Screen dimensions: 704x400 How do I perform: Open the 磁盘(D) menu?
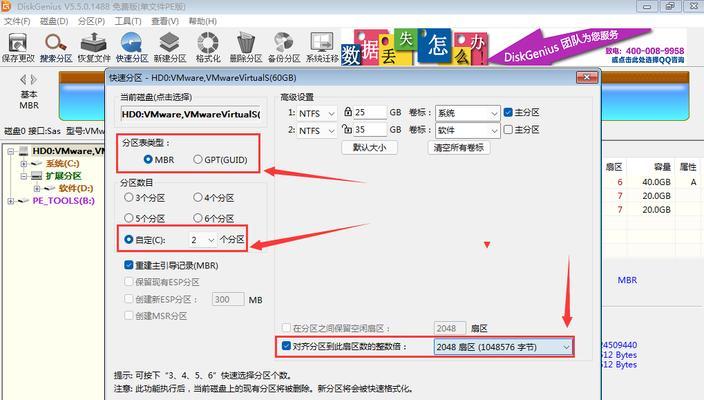(x=54, y=21)
